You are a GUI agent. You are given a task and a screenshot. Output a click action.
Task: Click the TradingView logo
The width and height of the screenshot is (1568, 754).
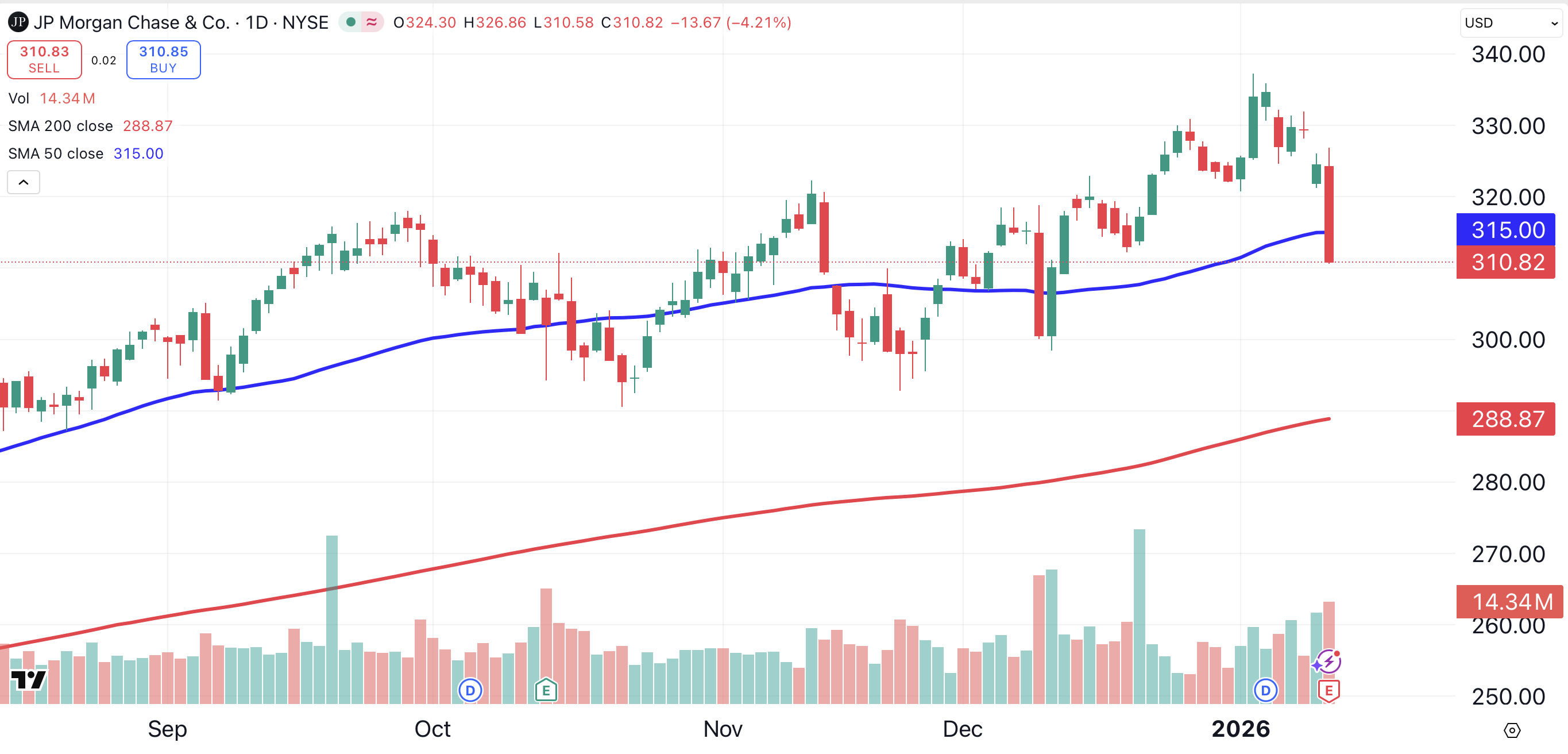[28, 679]
